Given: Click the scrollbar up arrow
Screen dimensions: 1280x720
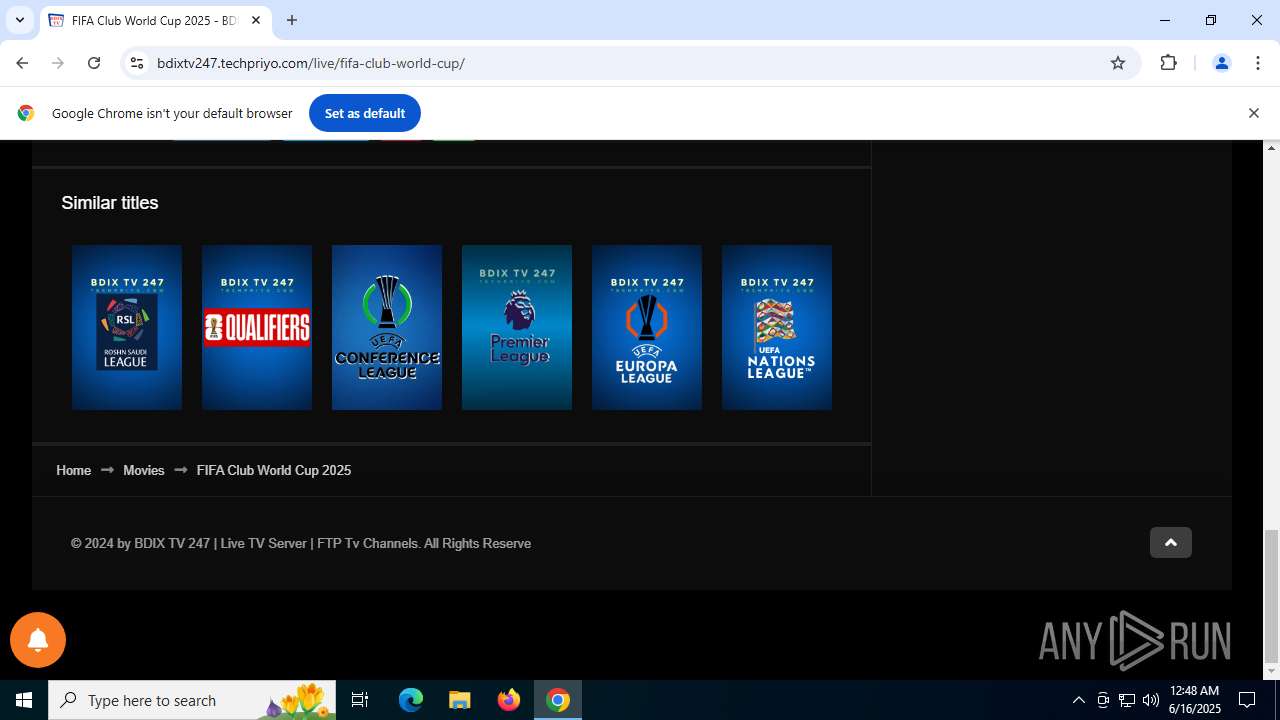Looking at the screenshot, I should coord(1272,148).
